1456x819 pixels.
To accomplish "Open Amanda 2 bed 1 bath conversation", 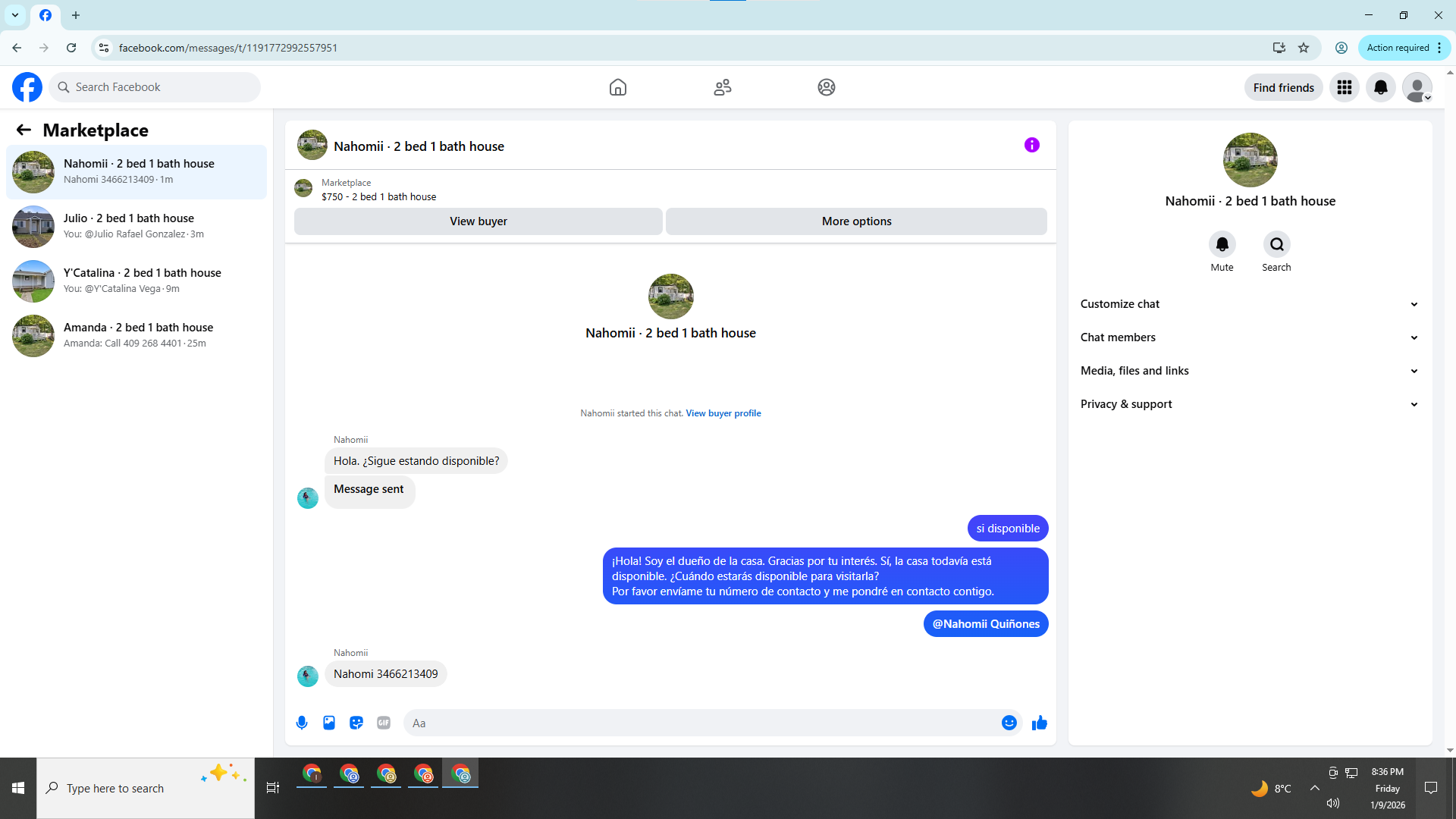I will [x=136, y=335].
